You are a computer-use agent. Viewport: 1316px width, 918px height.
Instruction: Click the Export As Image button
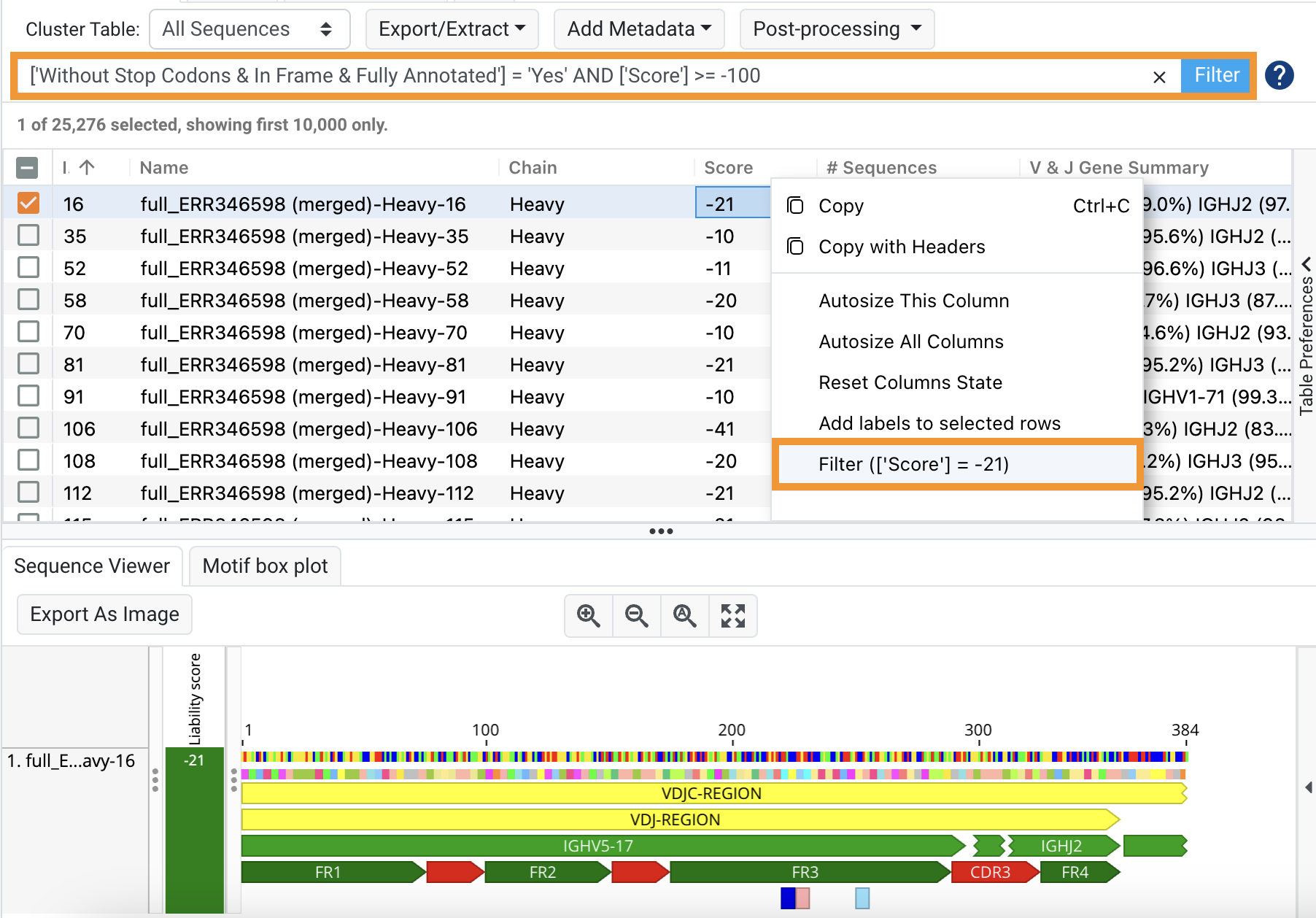tap(104, 614)
